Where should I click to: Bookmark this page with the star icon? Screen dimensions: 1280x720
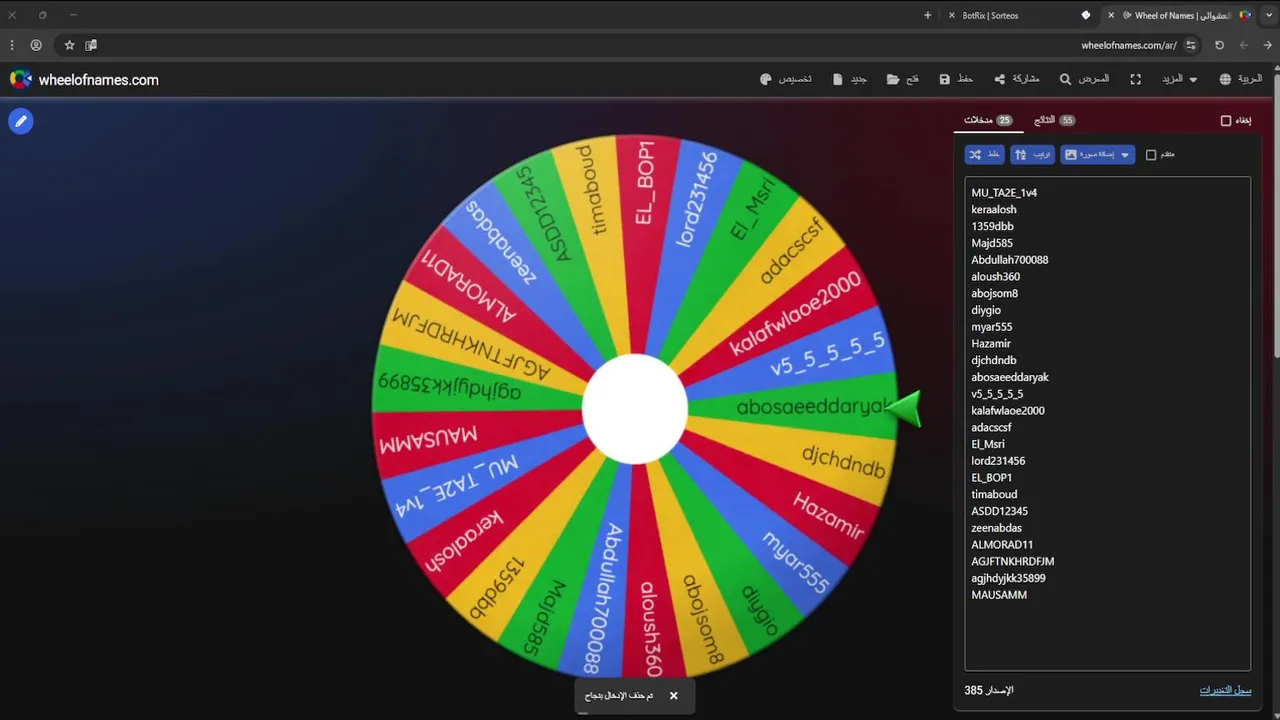pos(69,45)
